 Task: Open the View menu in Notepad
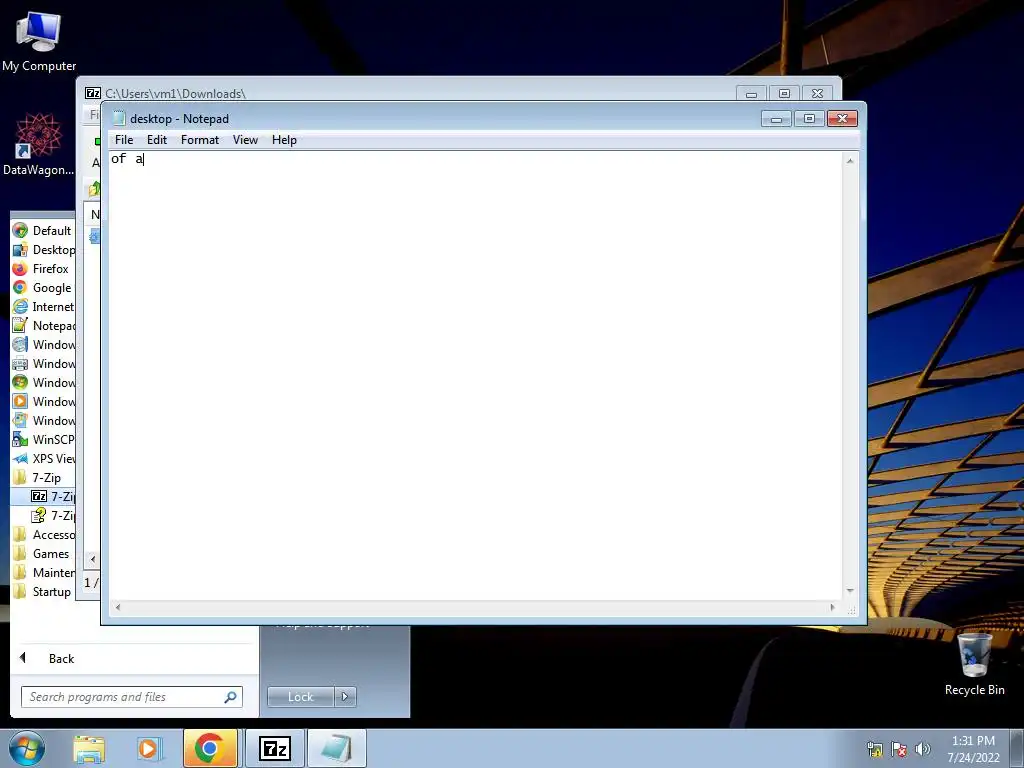click(x=246, y=140)
